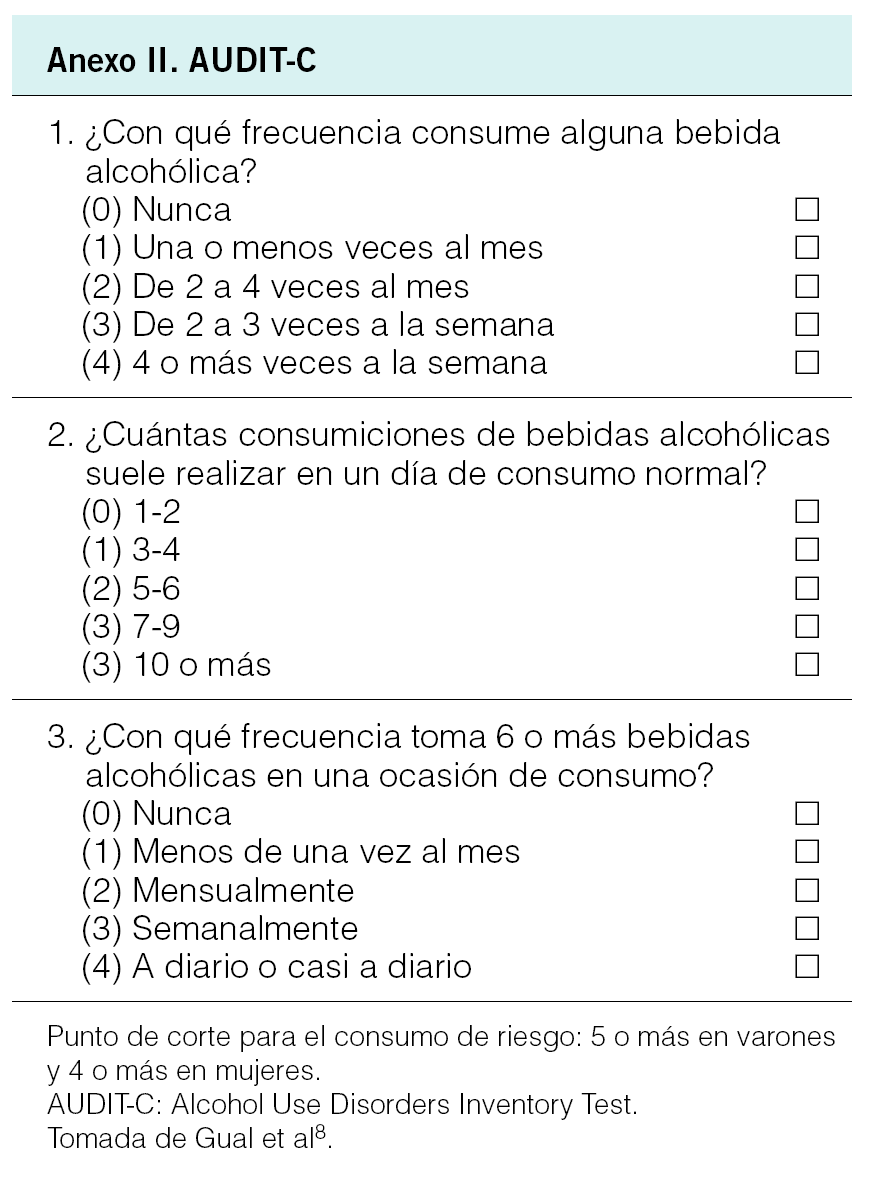Tick 'A diario o casi a diario' box
The height and width of the screenshot is (1178, 875).
pyautogui.click(x=807, y=967)
